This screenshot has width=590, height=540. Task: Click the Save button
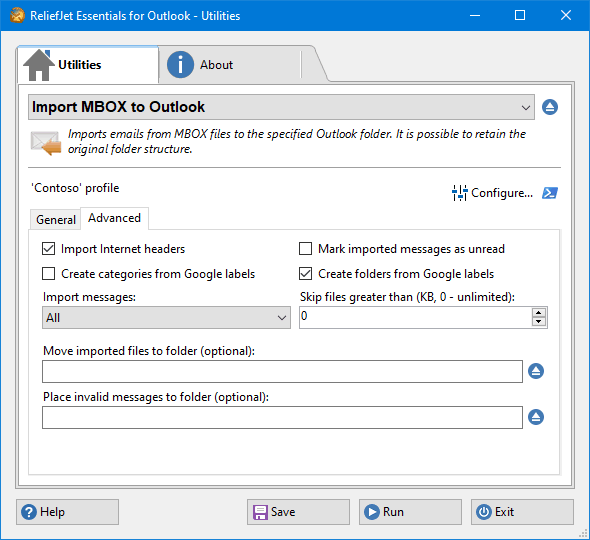(x=298, y=512)
